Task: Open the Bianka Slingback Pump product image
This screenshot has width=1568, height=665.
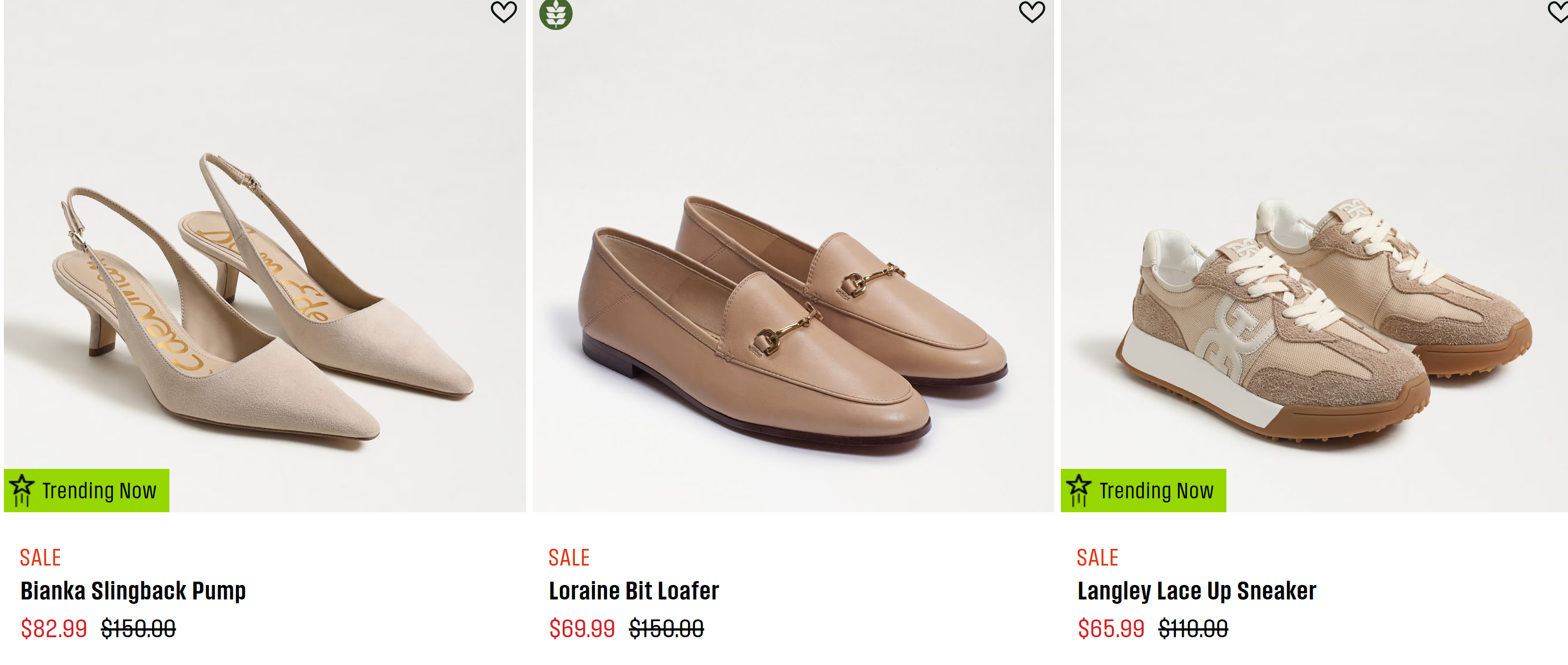Action: click(x=265, y=256)
